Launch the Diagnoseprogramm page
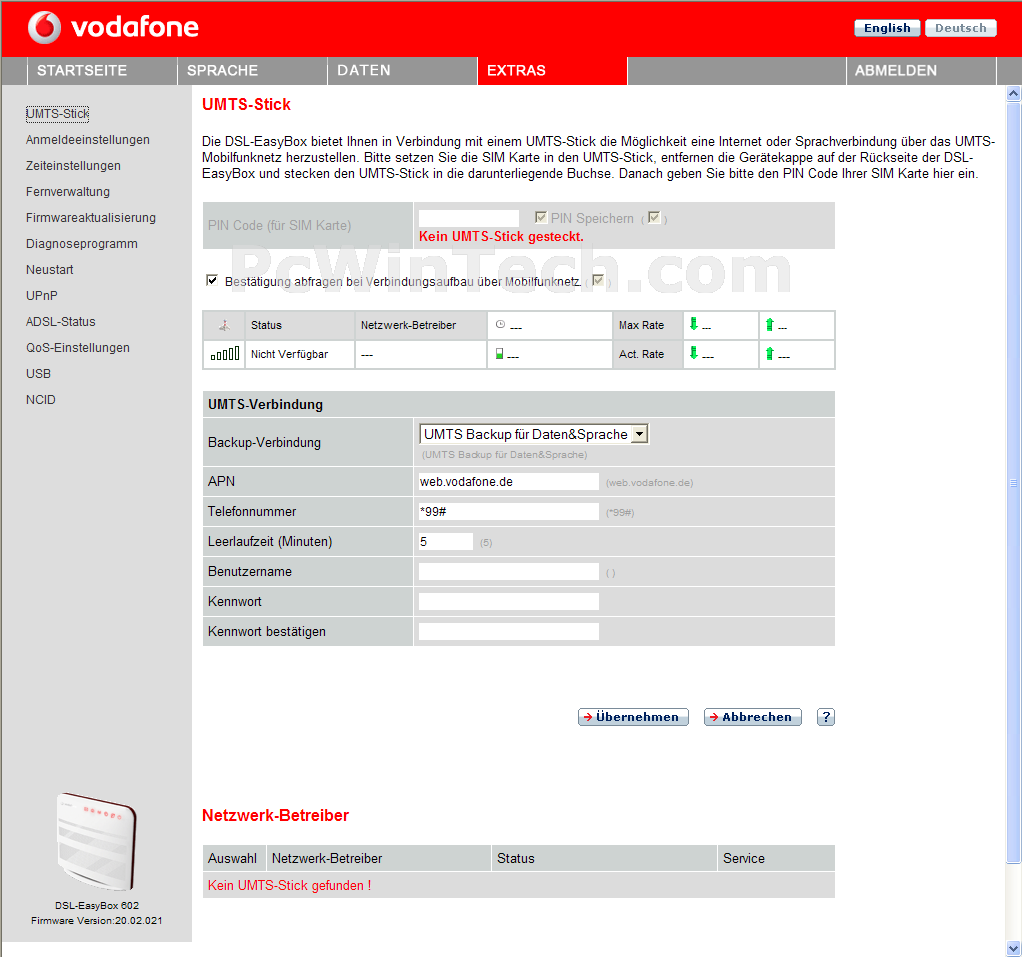The height and width of the screenshot is (957, 1022). (x=81, y=244)
